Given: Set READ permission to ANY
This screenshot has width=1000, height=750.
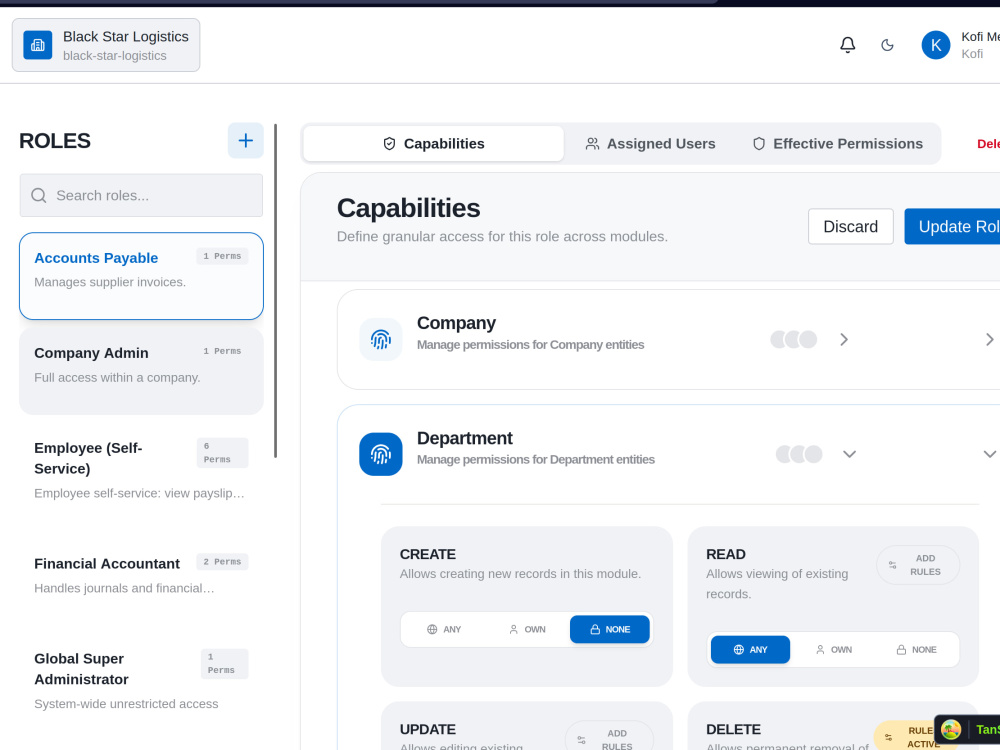Looking at the screenshot, I should (750, 650).
